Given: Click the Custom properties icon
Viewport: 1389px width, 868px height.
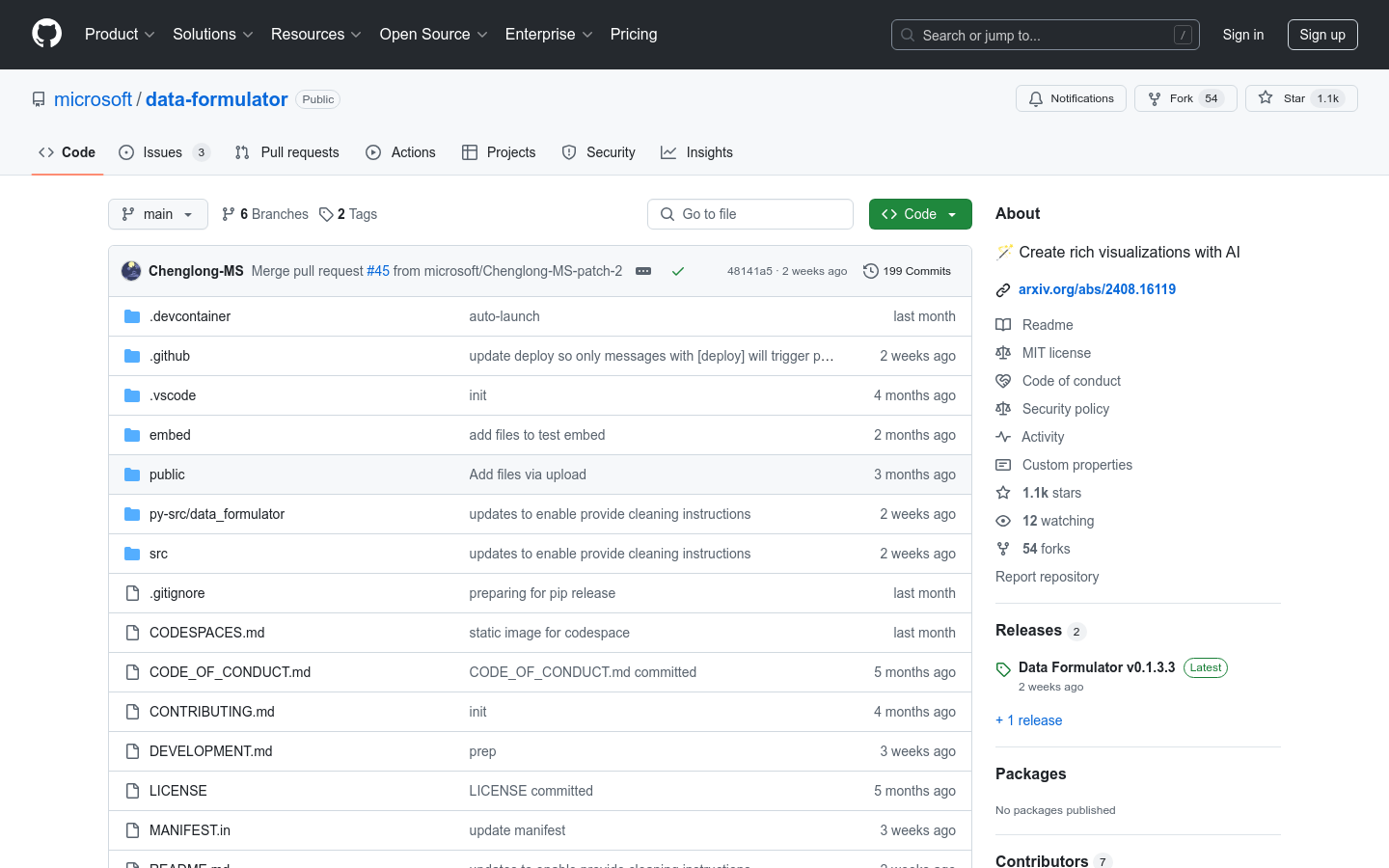Looking at the screenshot, I should click(x=1003, y=465).
